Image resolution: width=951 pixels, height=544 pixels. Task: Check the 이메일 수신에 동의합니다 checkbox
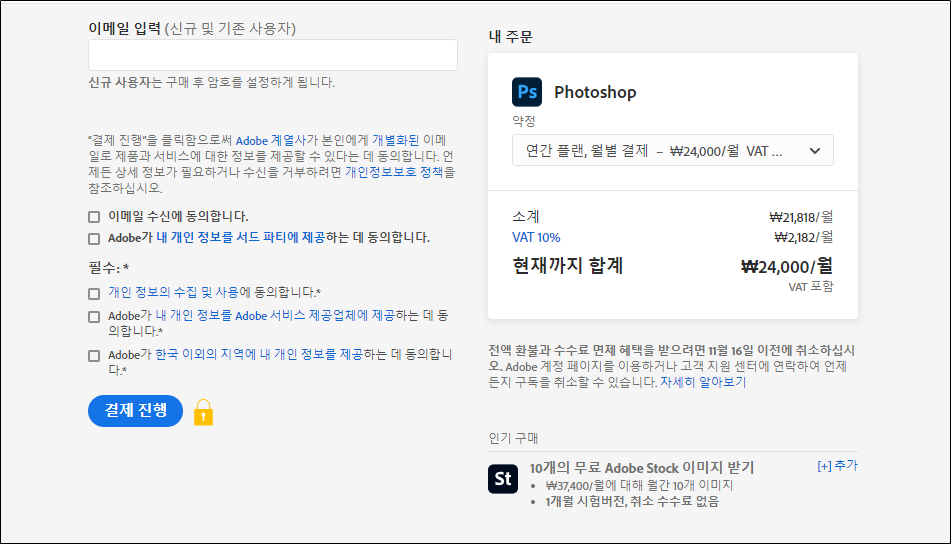coord(94,217)
